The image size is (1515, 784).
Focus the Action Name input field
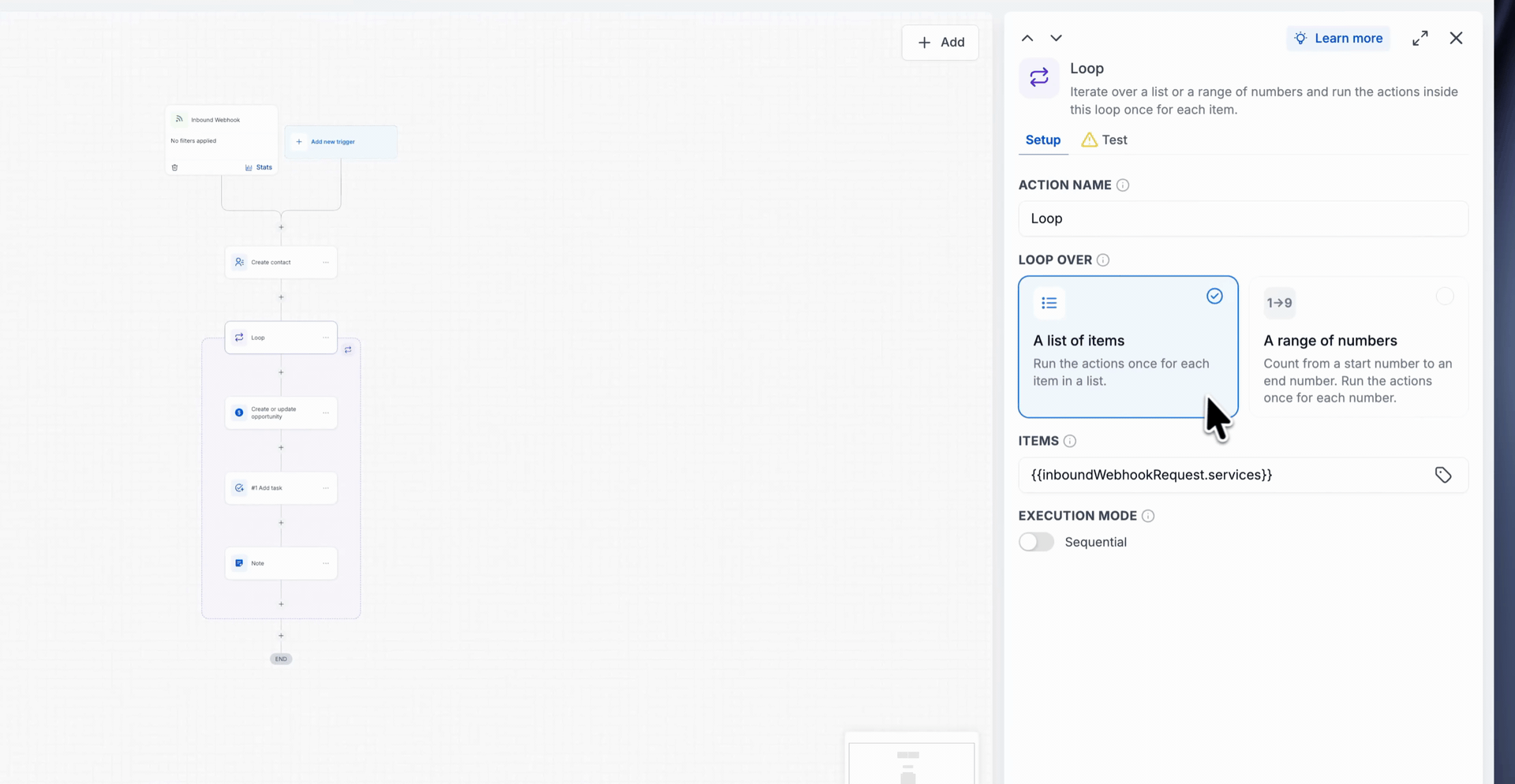1243,218
